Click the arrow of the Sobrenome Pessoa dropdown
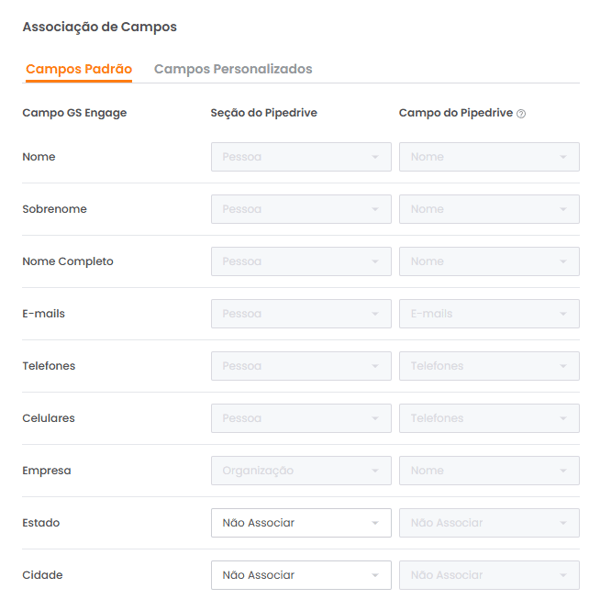Viewport: 600px width, 599px height. pyautogui.click(x=375, y=209)
